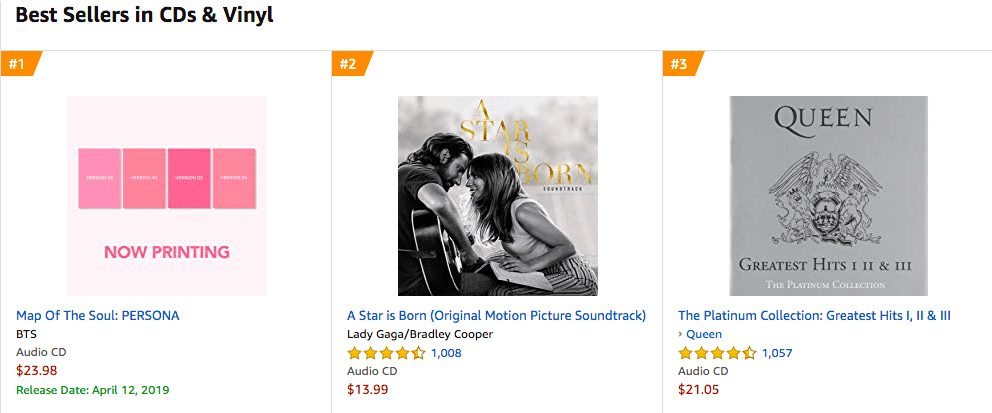Open the 1,057 customer reviews link
992x413 pixels.
(777, 353)
